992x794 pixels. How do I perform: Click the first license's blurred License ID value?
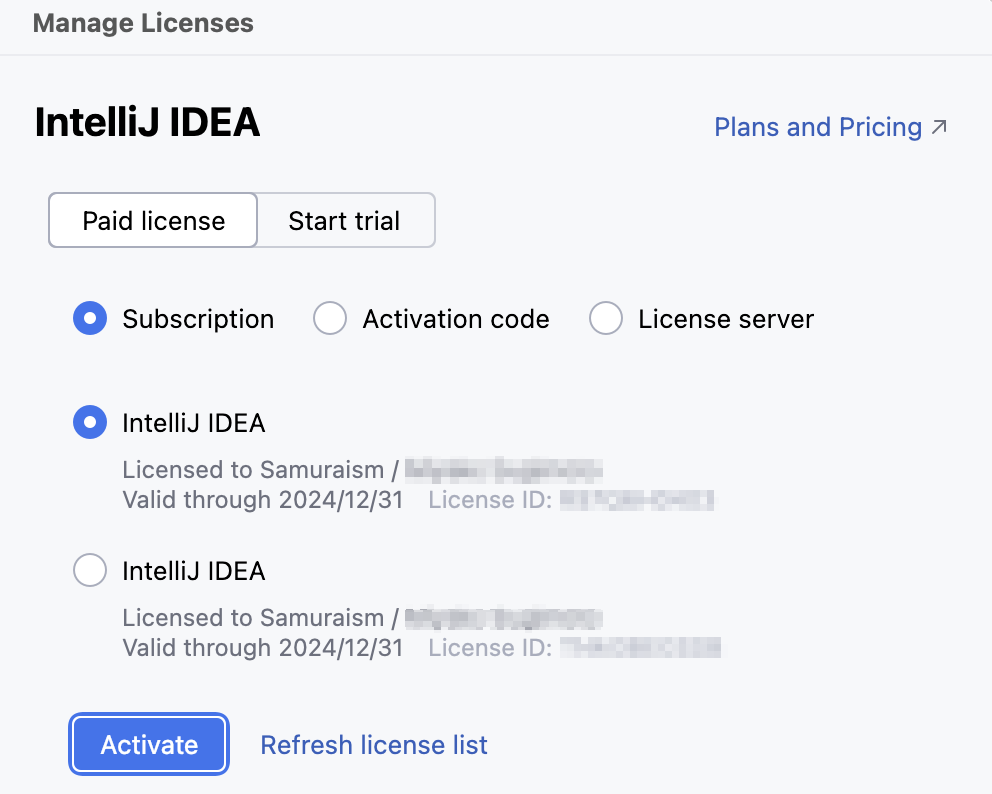(x=637, y=500)
